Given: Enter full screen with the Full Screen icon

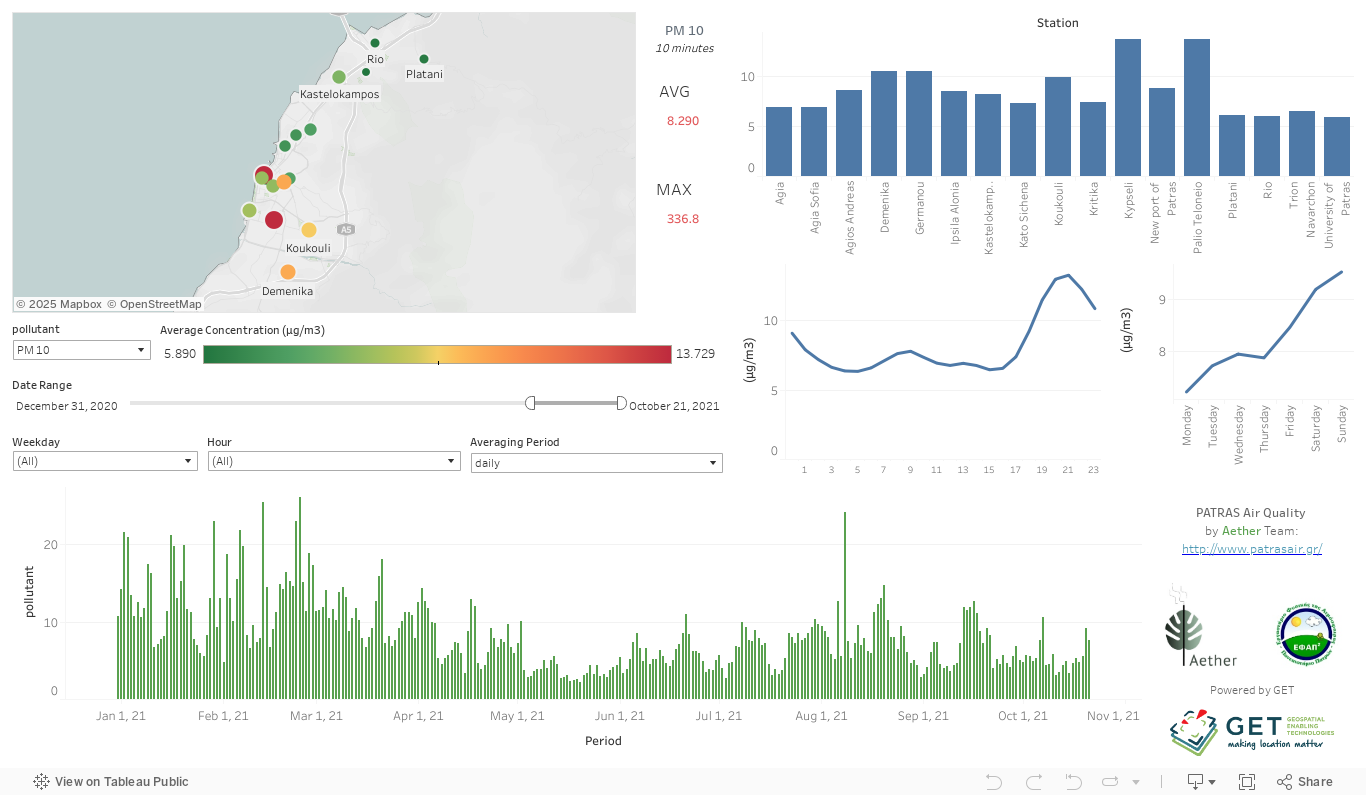Looking at the screenshot, I should point(1247,782).
